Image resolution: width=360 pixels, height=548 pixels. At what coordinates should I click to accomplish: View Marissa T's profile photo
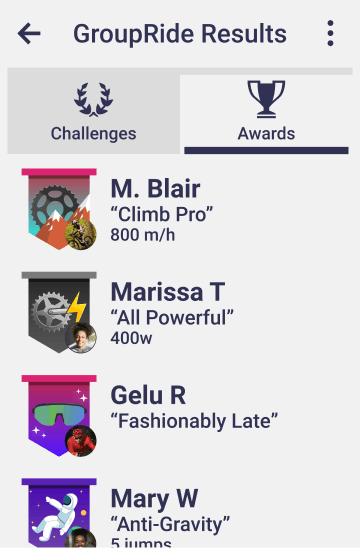pyautogui.click(x=81, y=338)
